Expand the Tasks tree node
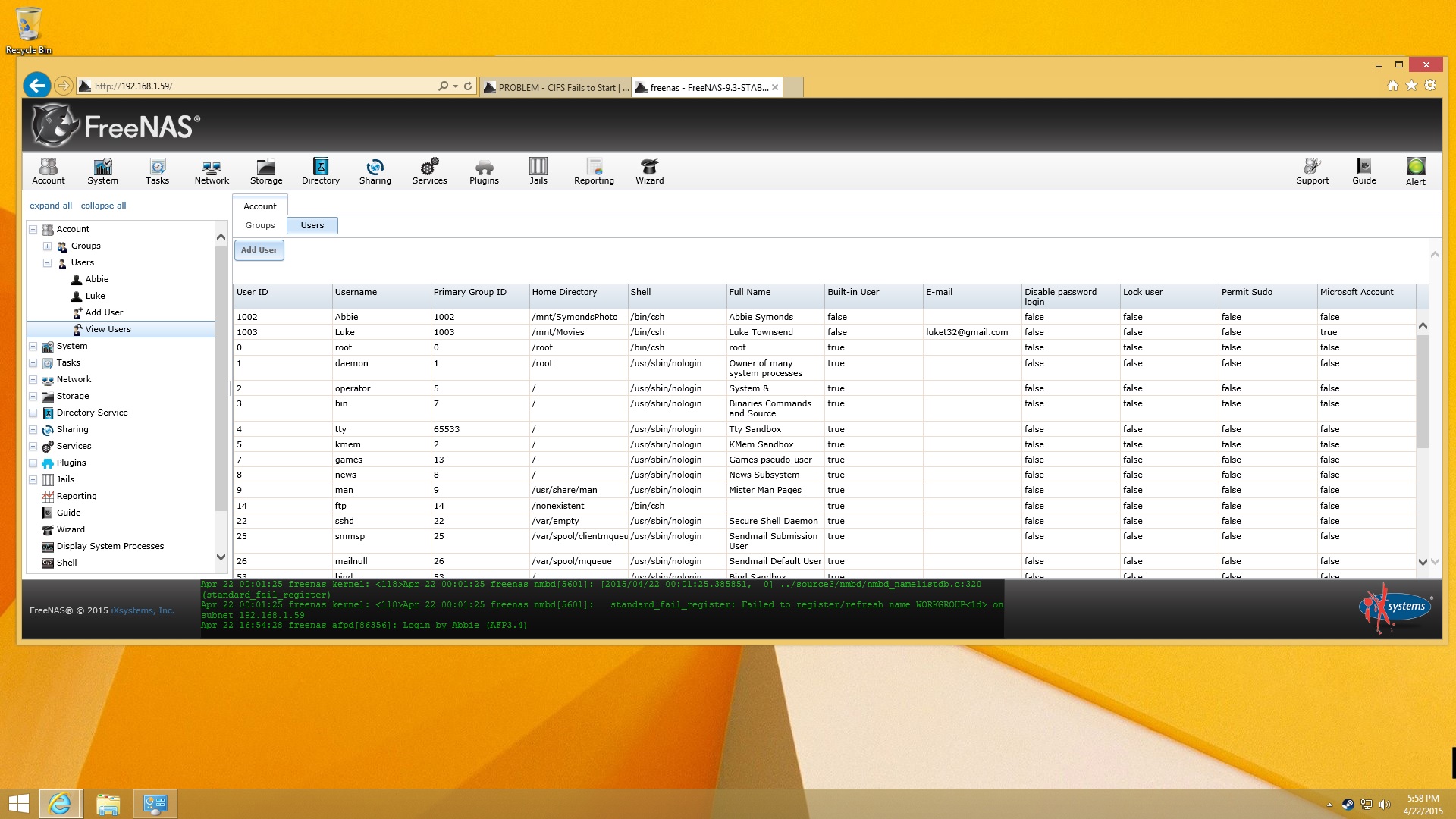The height and width of the screenshot is (819, 1456). point(33,362)
